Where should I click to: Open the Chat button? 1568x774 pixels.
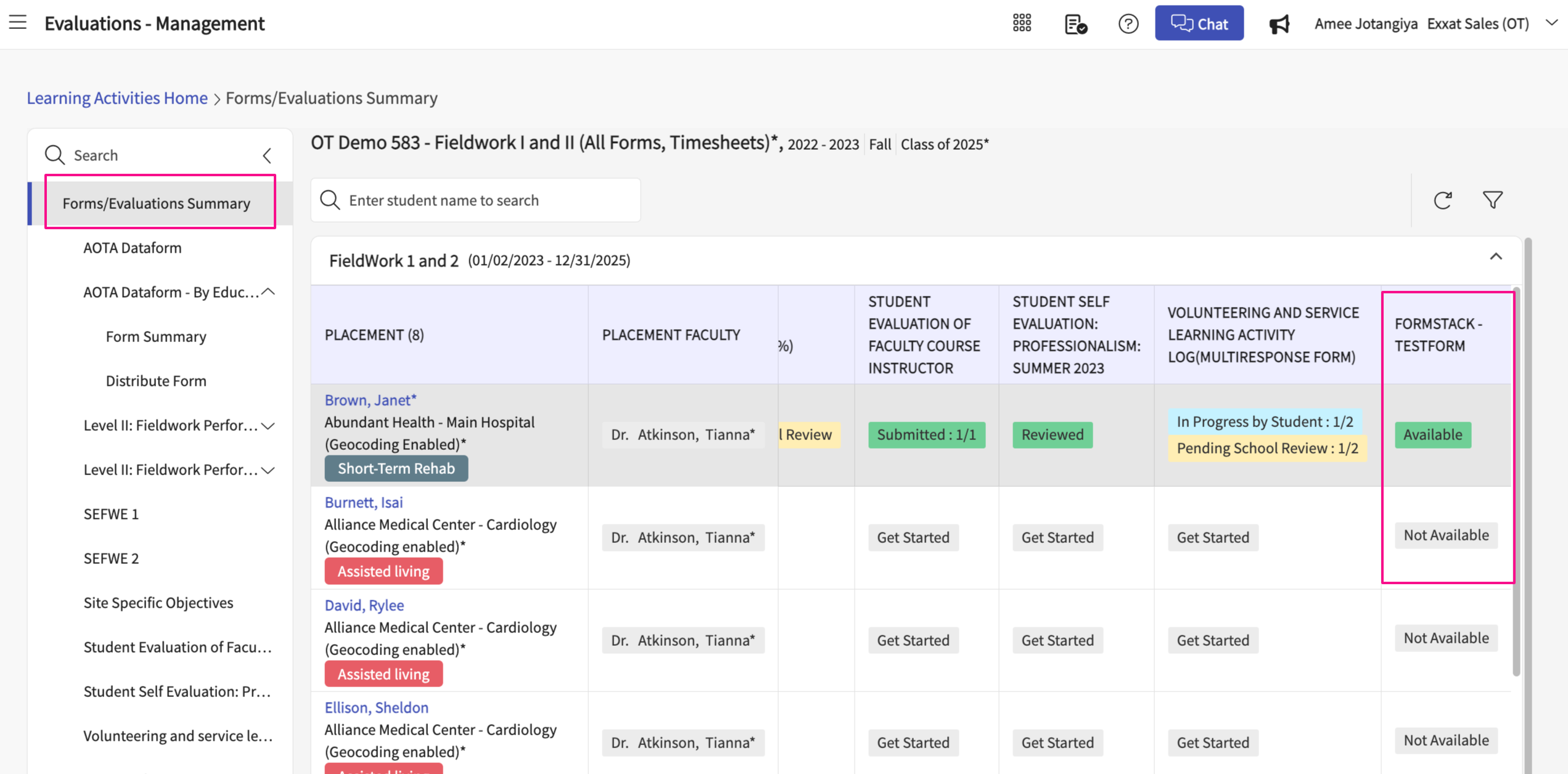pyautogui.click(x=1199, y=23)
